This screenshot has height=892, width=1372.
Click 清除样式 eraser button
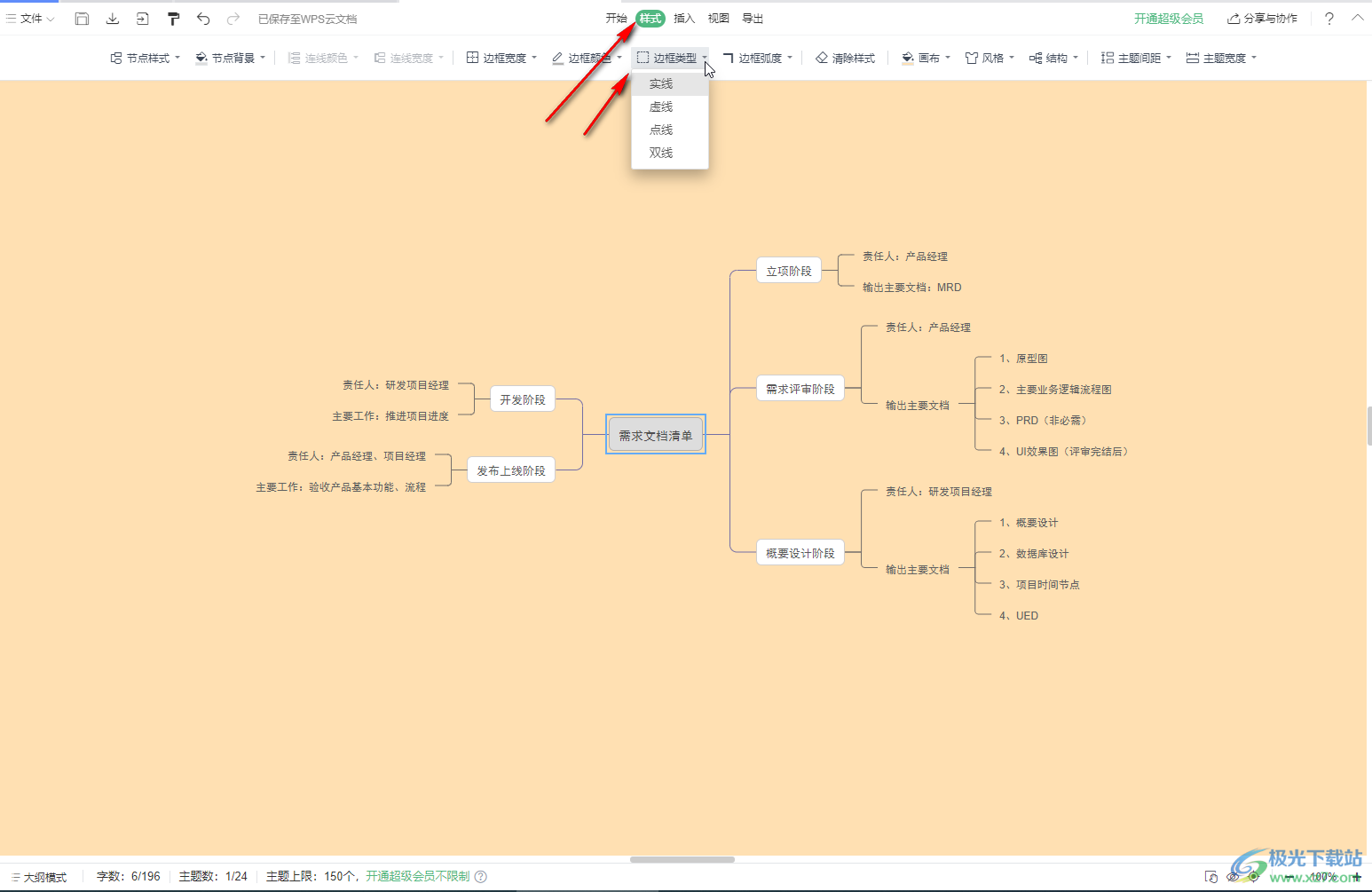[x=845, y=58]
